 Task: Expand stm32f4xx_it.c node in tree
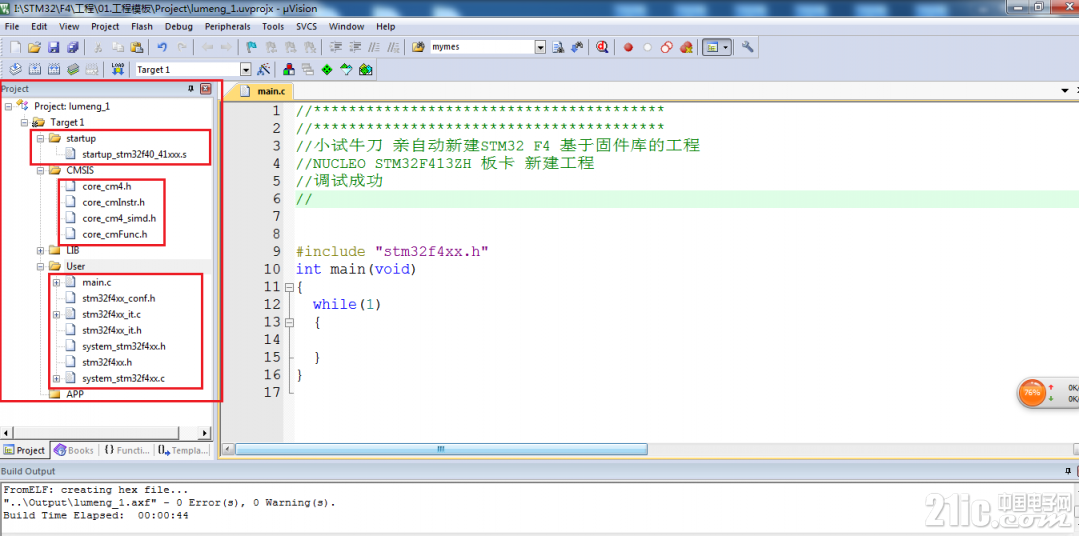click(x=56, y=314)
